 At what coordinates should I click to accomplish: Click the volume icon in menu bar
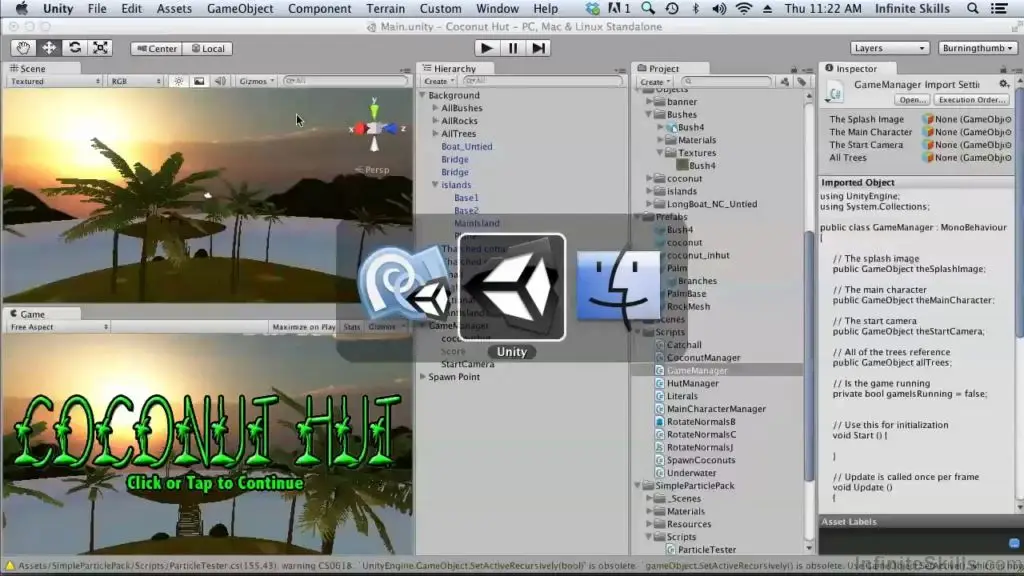click(719, 8)
